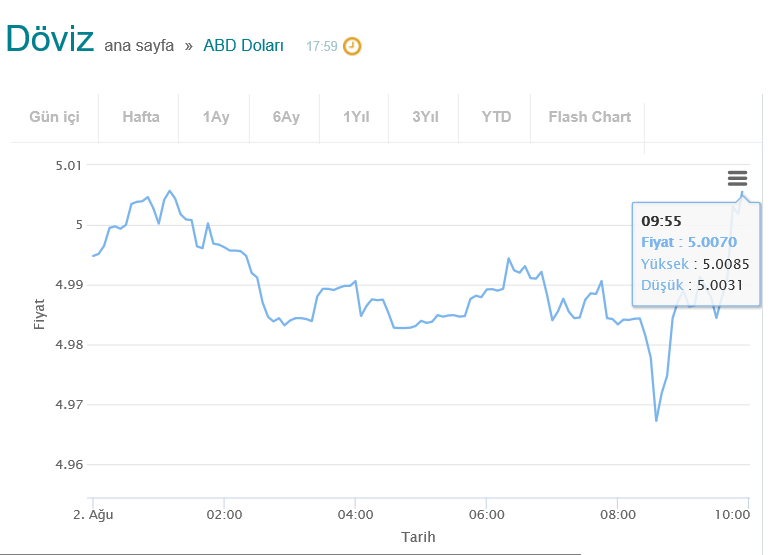View the 1Yıl chart tab
Image resolution: width=776 pixels, height=555 pixels.
356,117
